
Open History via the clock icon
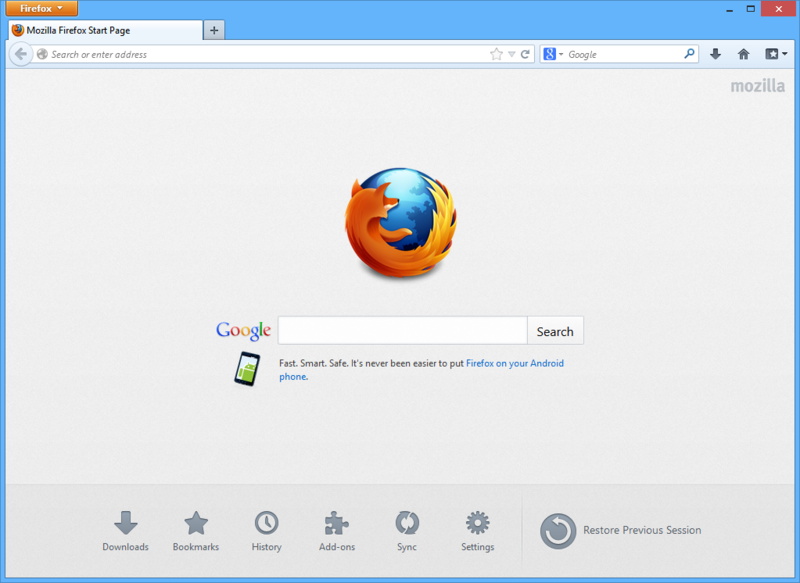(266, 525)
